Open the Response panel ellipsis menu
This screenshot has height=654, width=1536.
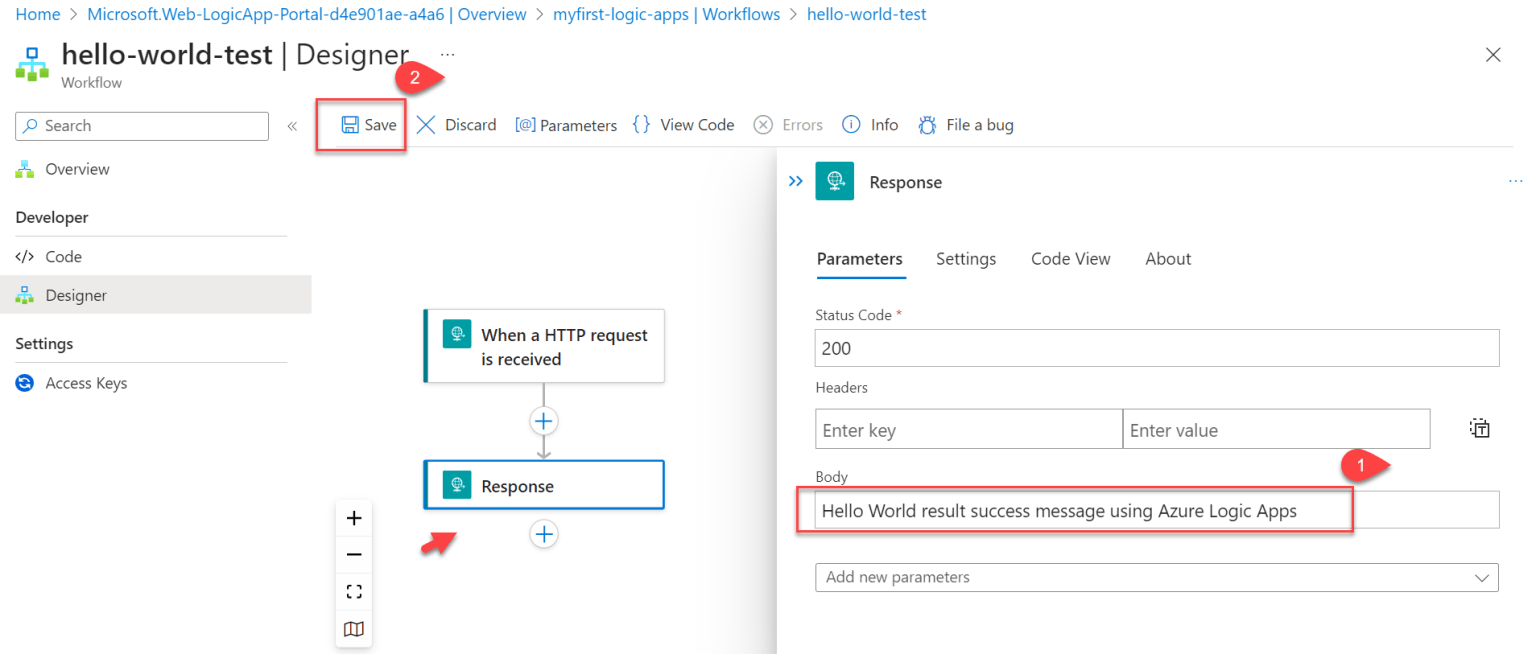1515,181
